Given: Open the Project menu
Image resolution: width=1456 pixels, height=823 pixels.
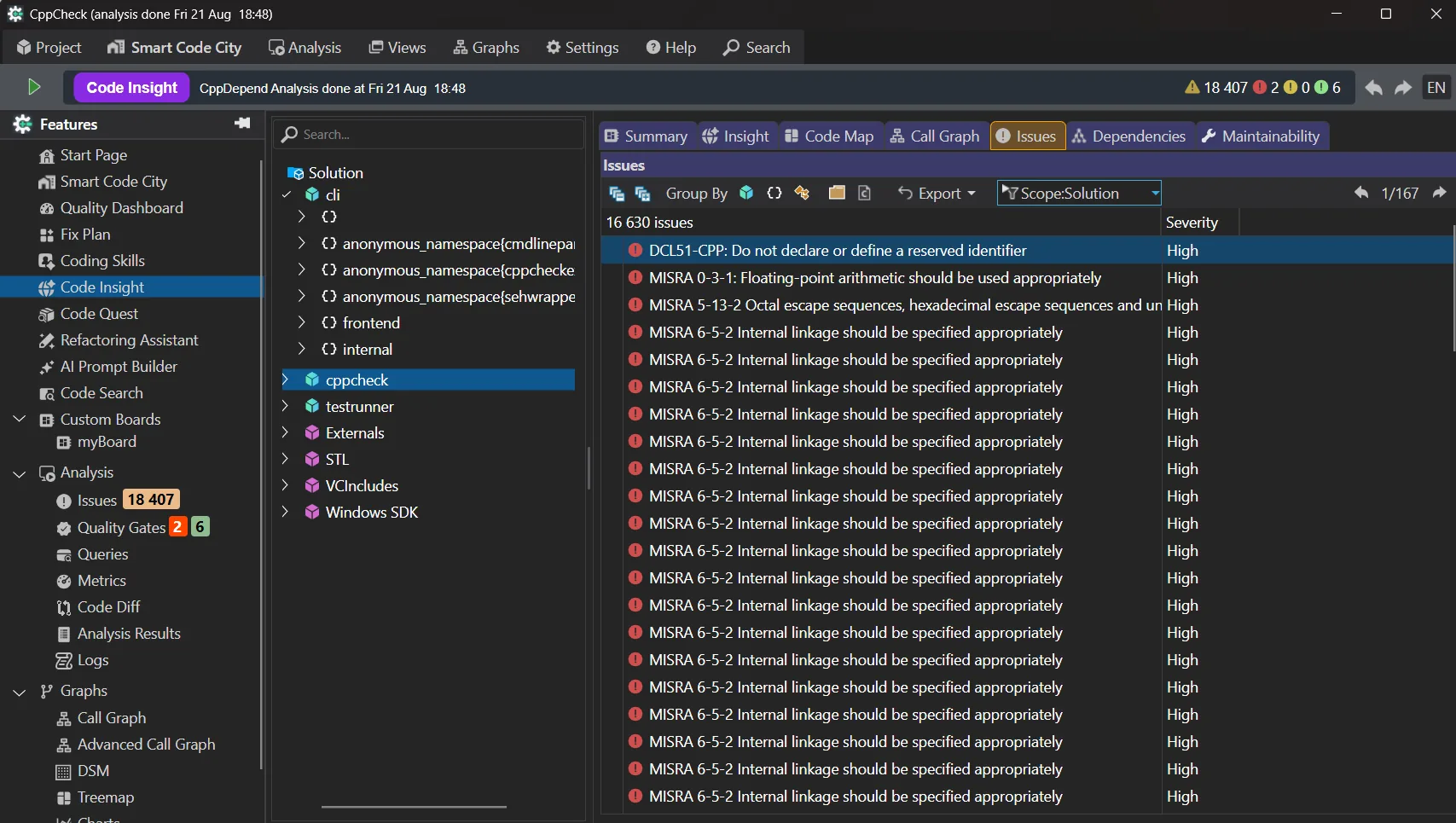Looking at the screenshot, I should [49, 48].
